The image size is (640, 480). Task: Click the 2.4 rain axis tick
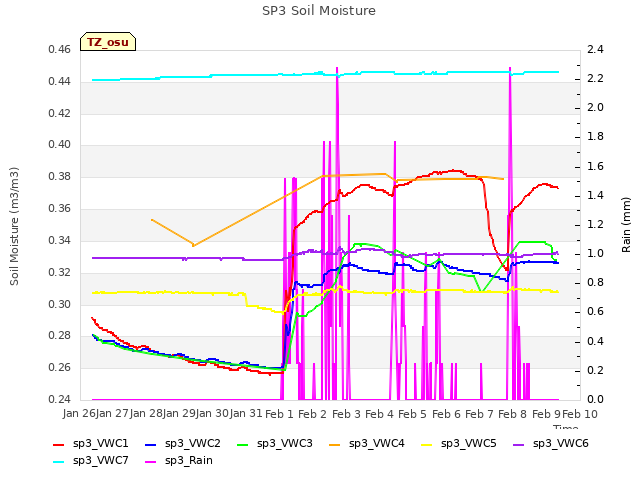coord(596,50)
